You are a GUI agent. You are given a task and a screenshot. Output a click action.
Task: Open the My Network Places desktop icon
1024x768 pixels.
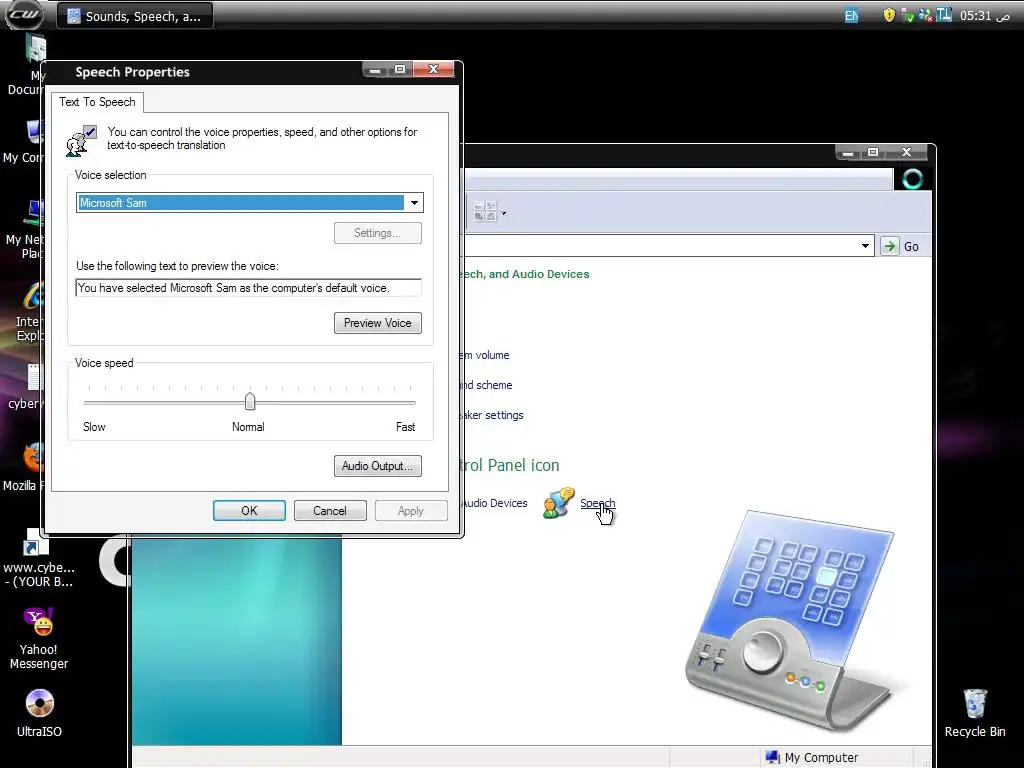tap(24, 229)
